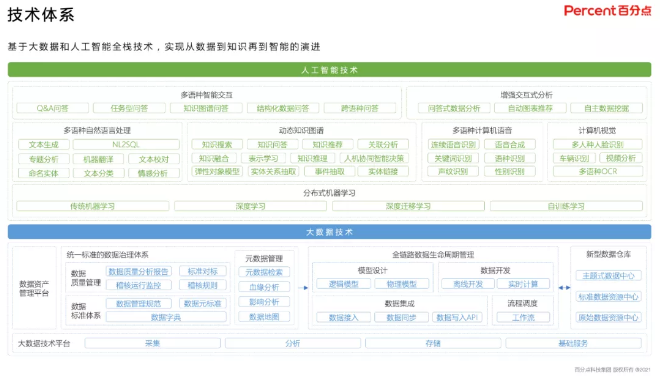Select the 大数据技术 blue header bar

pyautogui.click(x=329, y=232)
